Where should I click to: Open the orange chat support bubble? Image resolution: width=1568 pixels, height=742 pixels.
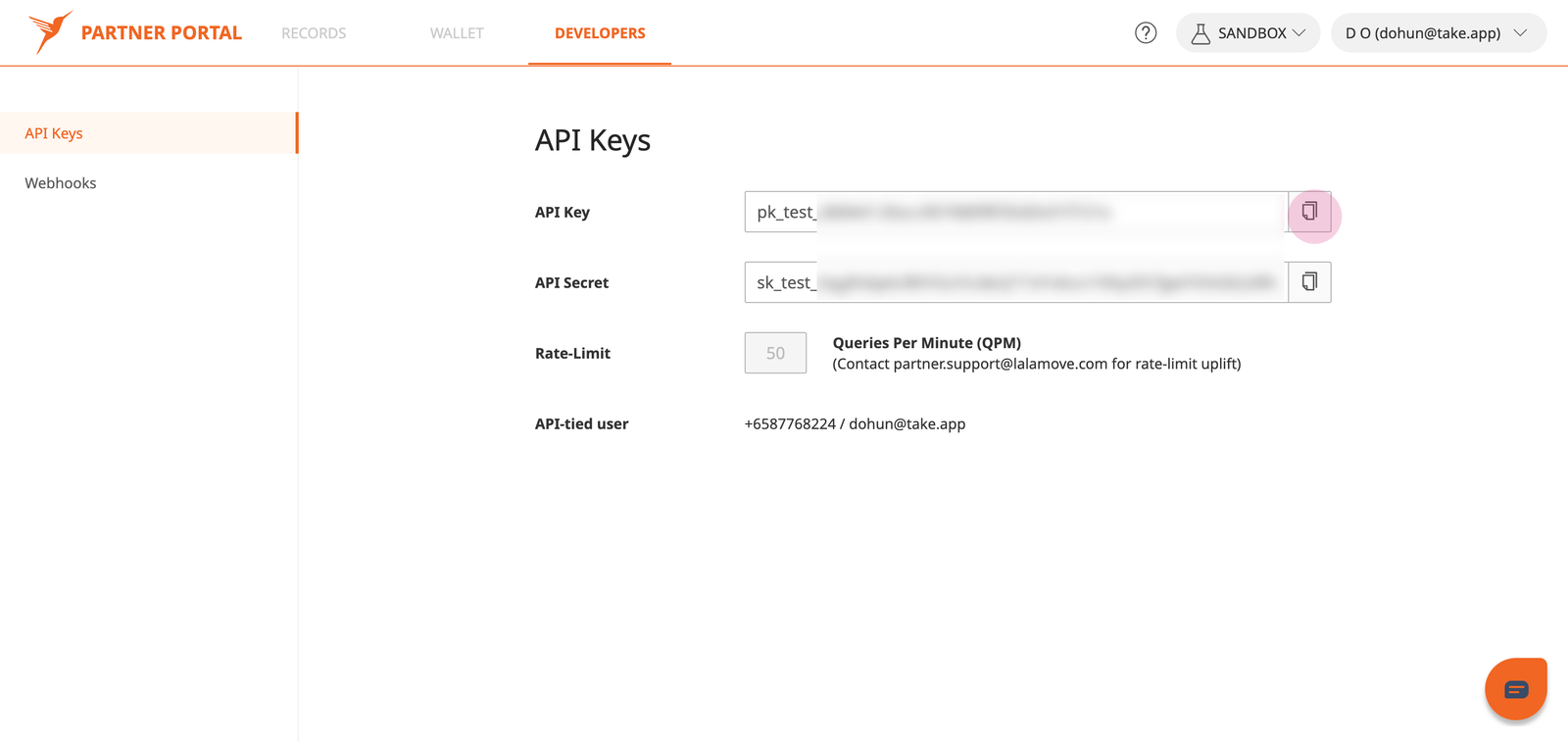click(1516, 689)
